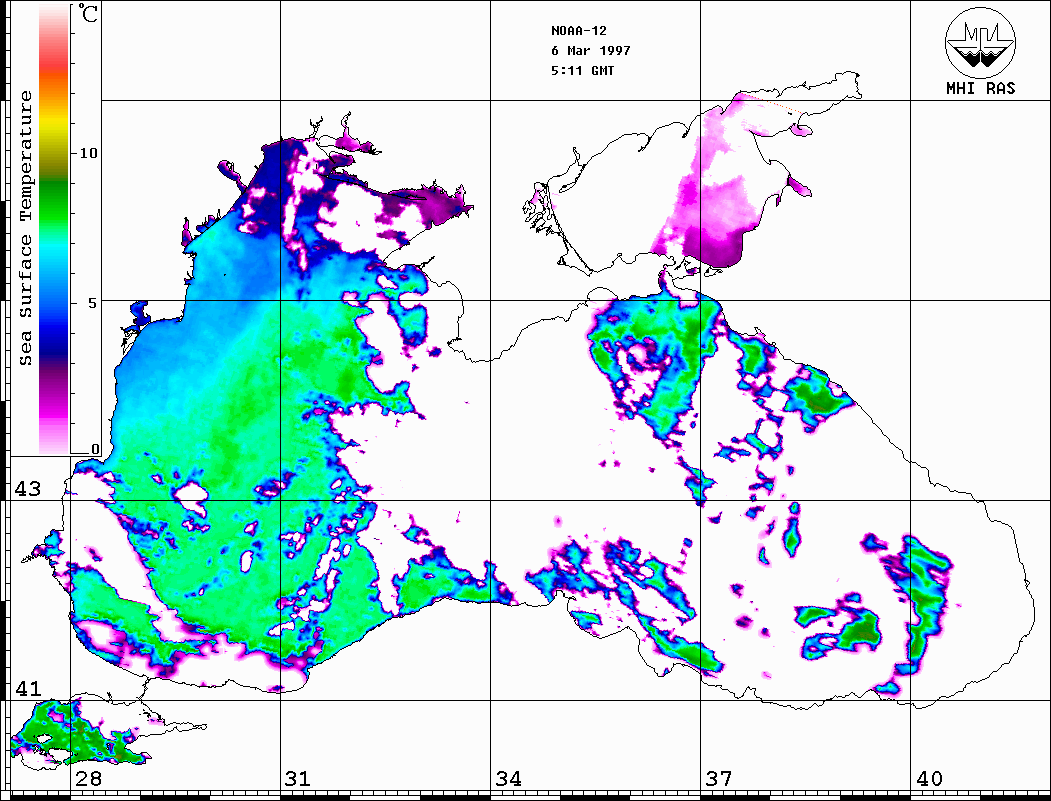Image resolution: width=1051 pixels, height=801 pixels.
Task: Click the longitude label '37'
Action: [719, 779]
